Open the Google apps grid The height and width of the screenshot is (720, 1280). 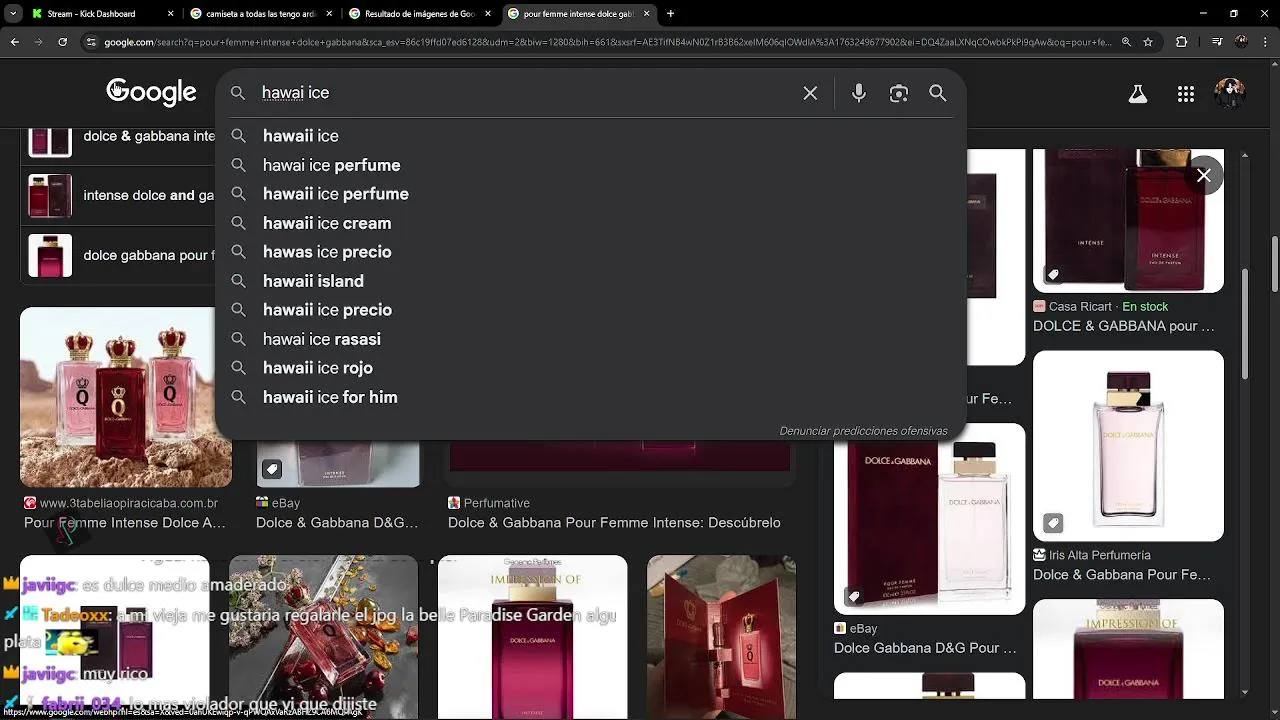pos(1186,94)
